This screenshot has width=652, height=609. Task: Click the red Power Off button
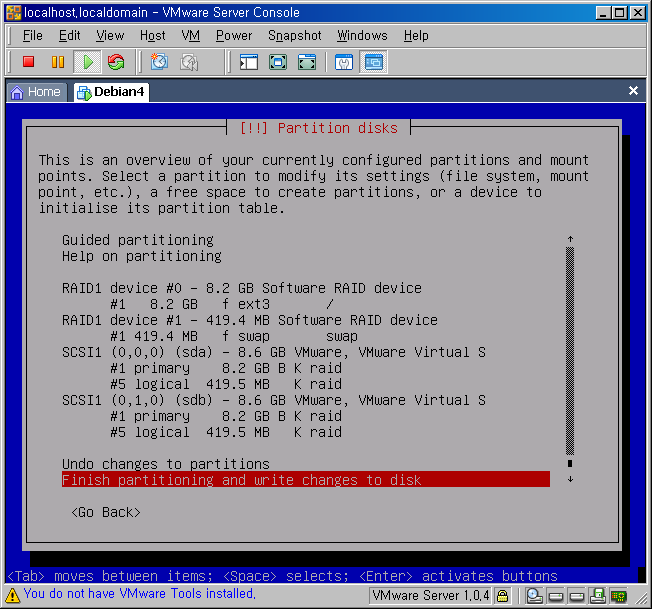coord(29,62)
